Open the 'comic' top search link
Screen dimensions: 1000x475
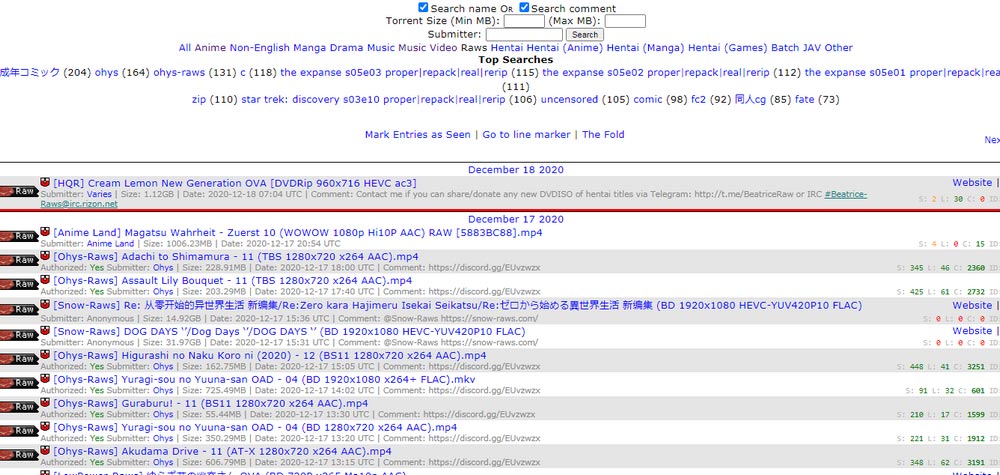(x=648, y=99)
